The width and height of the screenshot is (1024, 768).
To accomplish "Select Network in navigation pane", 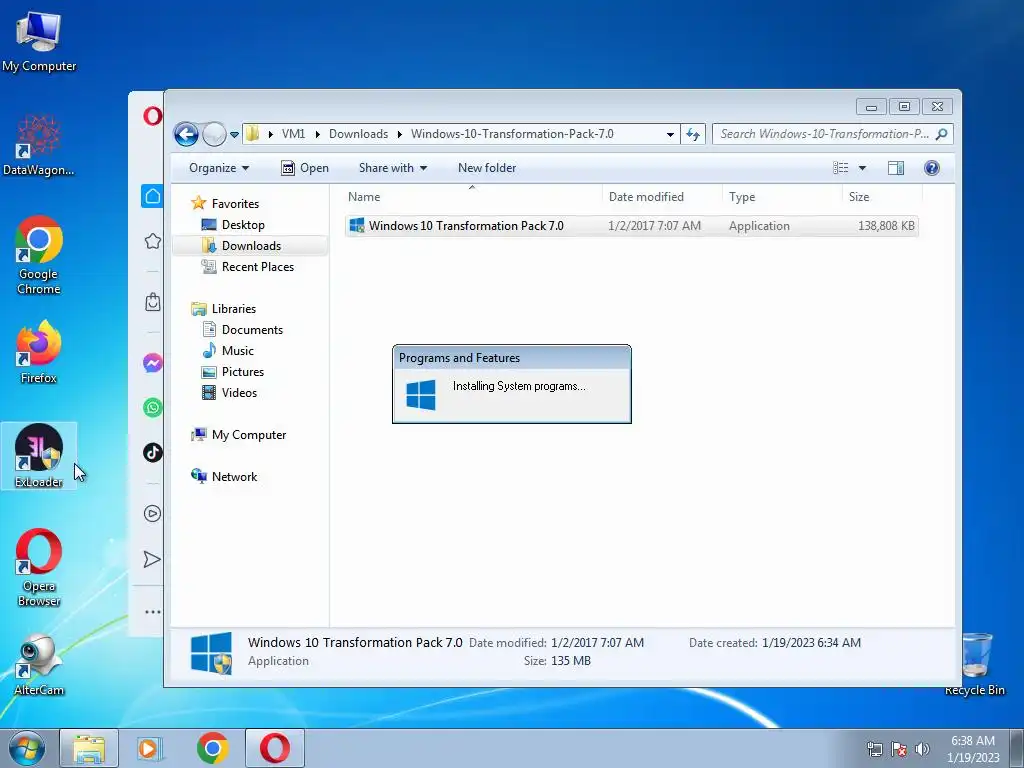I will (224, 477).
